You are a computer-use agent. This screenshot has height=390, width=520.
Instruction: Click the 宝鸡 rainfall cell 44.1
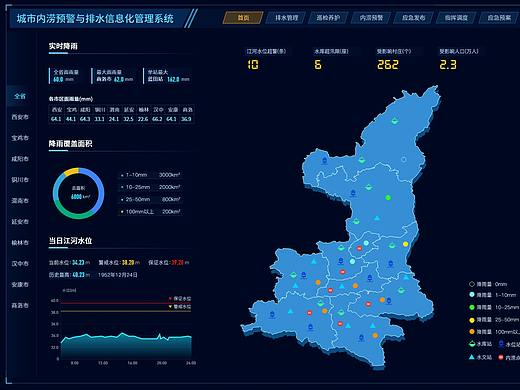[71, 119]
